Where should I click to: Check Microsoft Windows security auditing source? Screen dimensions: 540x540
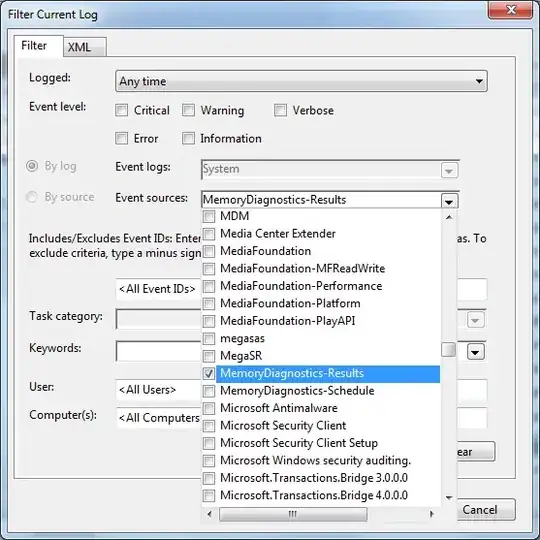pos(209,461)
